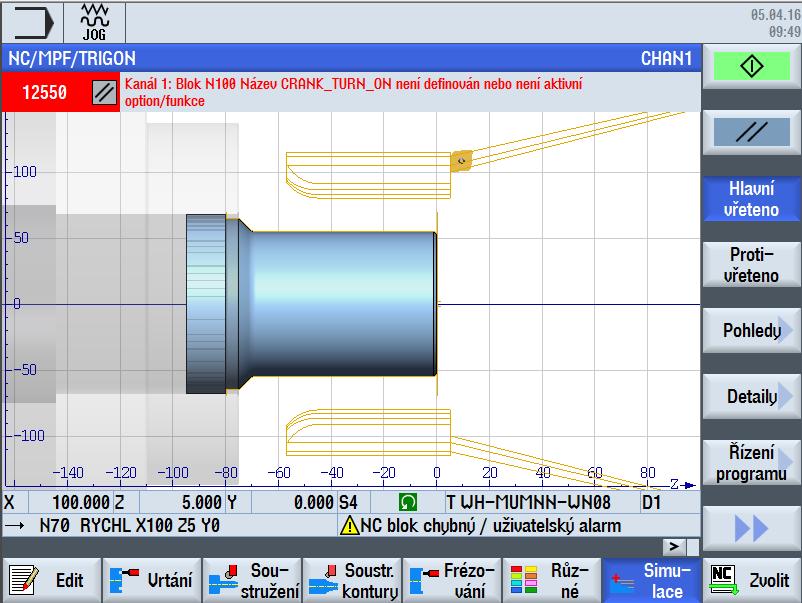The height and width of the screenshot is (603, 802).
Task: Select Hlavní vřeteno view
Action: pyautogui.click(x=751, y=199)
